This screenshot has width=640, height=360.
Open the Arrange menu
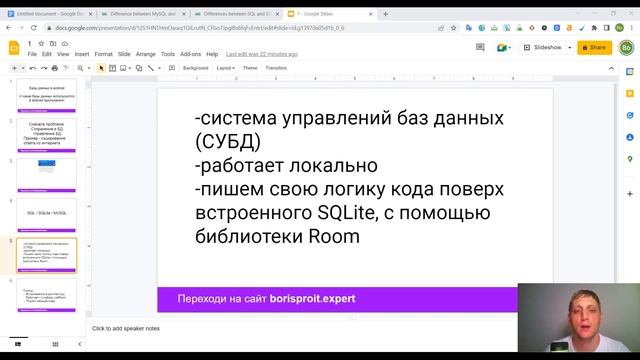pos(146,54)
